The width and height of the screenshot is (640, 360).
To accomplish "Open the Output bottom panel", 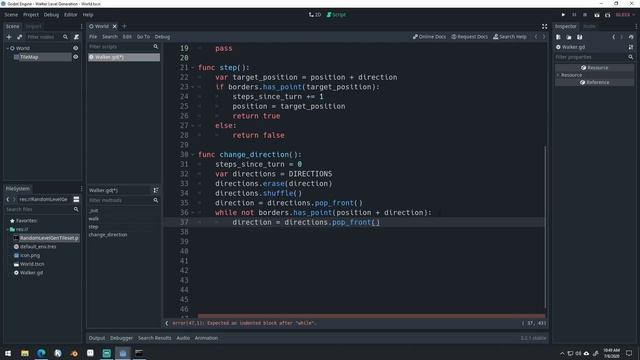I will click(97, 338).
